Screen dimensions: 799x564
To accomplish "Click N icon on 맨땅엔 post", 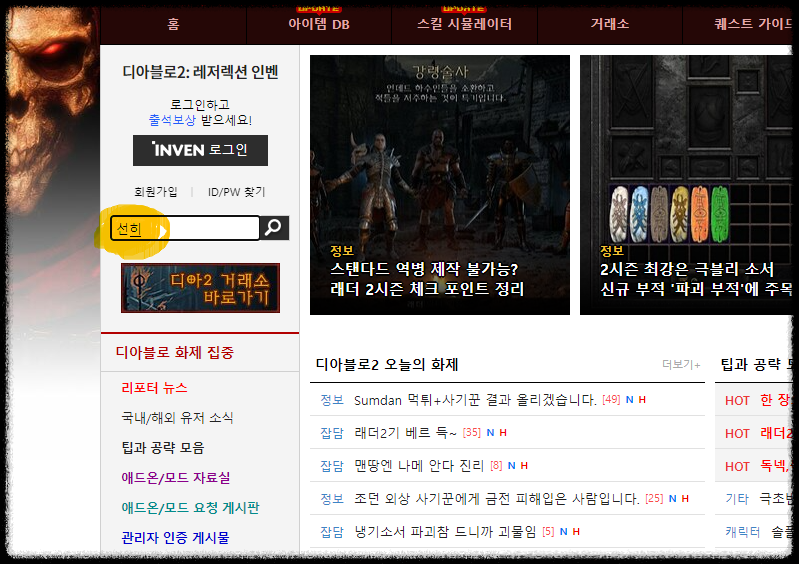I will click(512, 465).
